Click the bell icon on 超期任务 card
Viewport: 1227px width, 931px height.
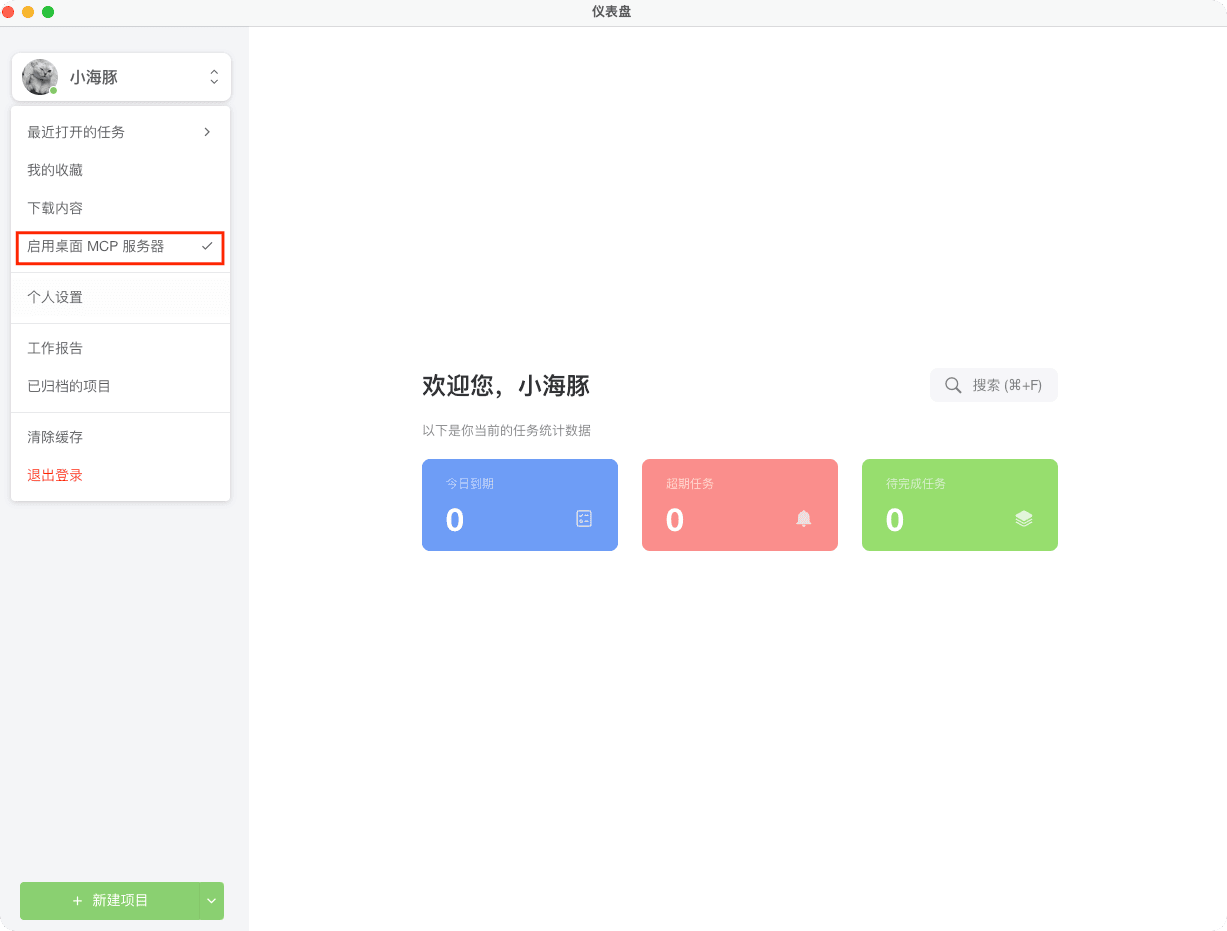point(804,518)
